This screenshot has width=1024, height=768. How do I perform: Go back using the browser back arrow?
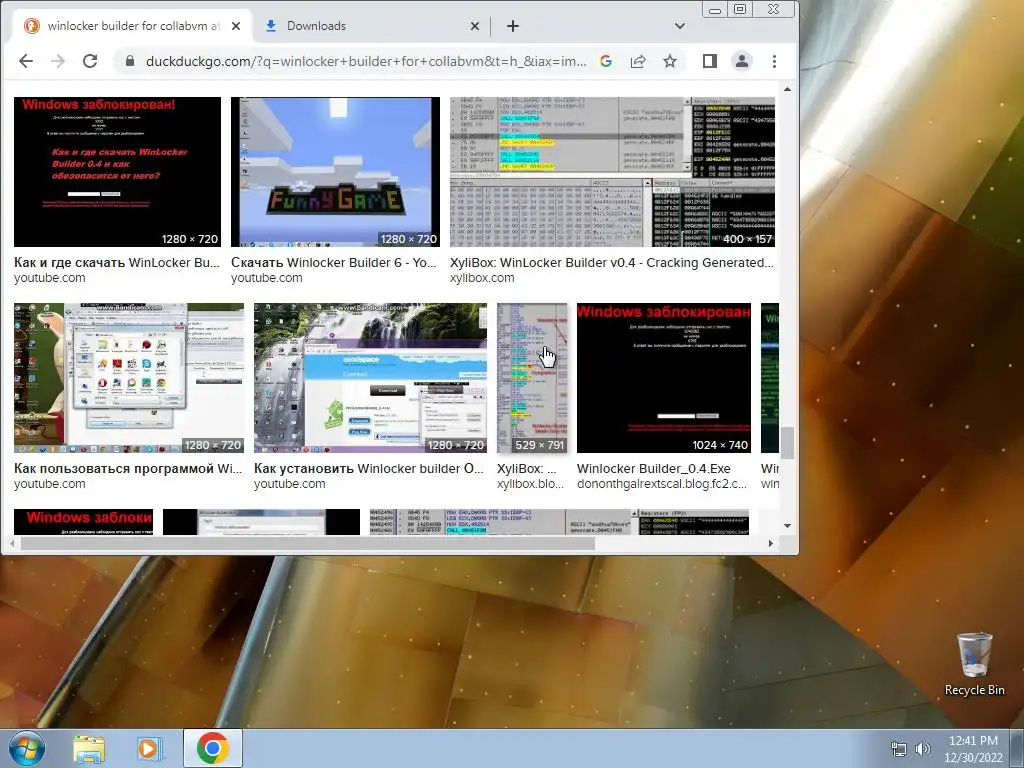tap(25, 61)
